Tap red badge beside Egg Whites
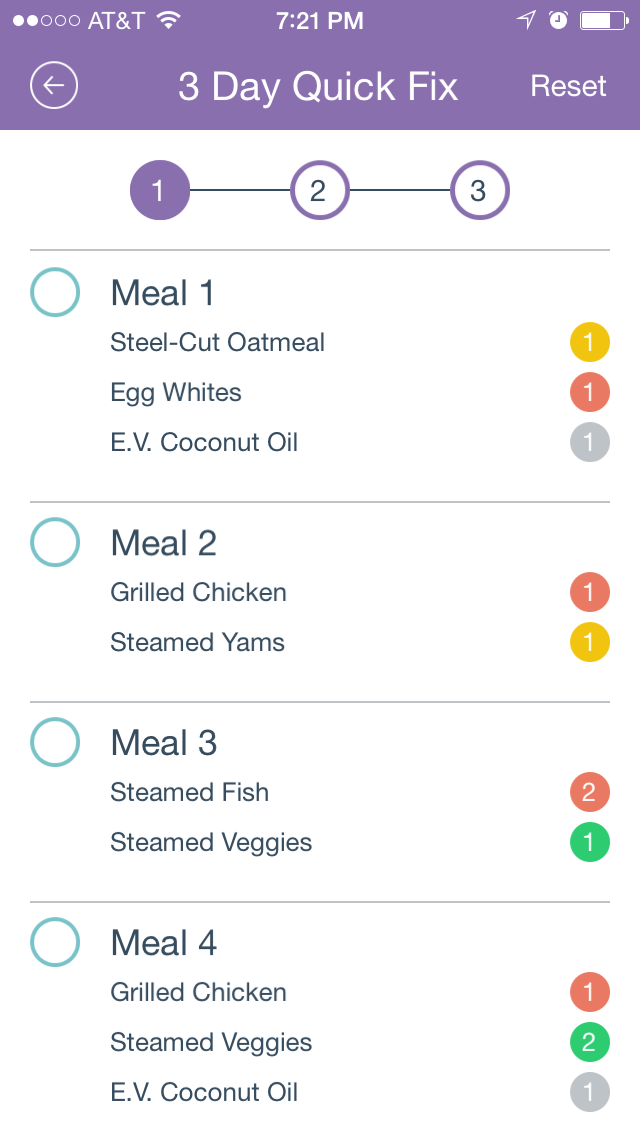 [x=589, y=392]
